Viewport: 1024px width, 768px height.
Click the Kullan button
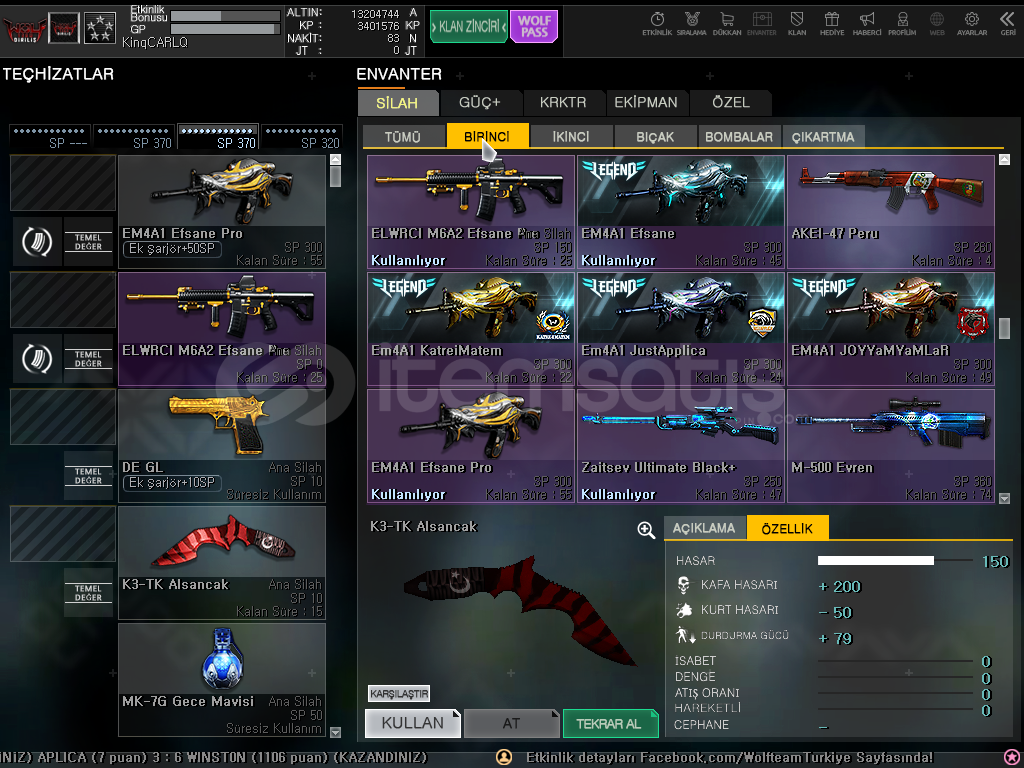[x=413, y=723]
